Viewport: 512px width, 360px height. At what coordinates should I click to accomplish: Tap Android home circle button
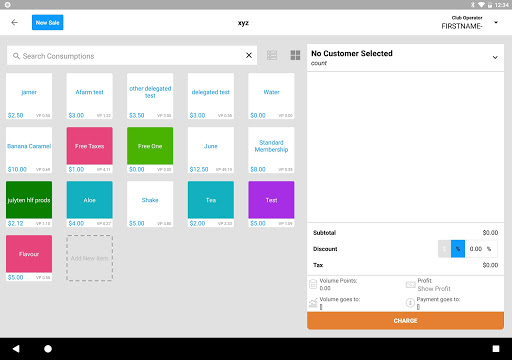point(48,349)
